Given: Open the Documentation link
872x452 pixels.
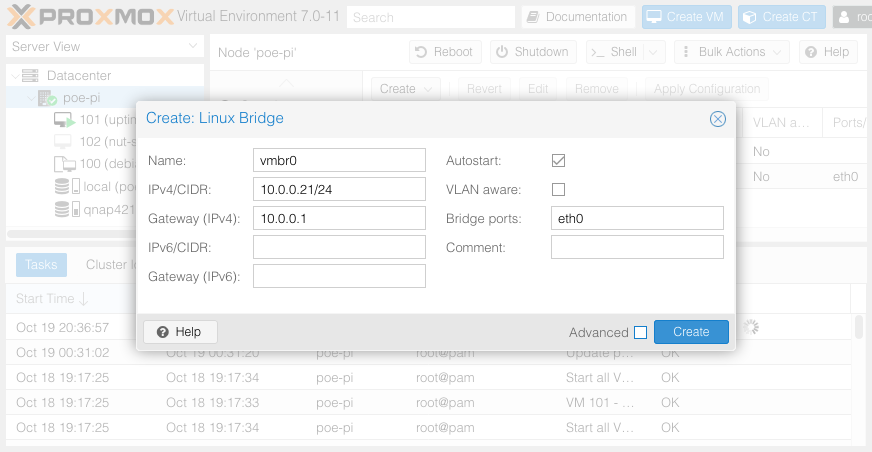Looking at the screenshot, I should (x=578, y=17).
